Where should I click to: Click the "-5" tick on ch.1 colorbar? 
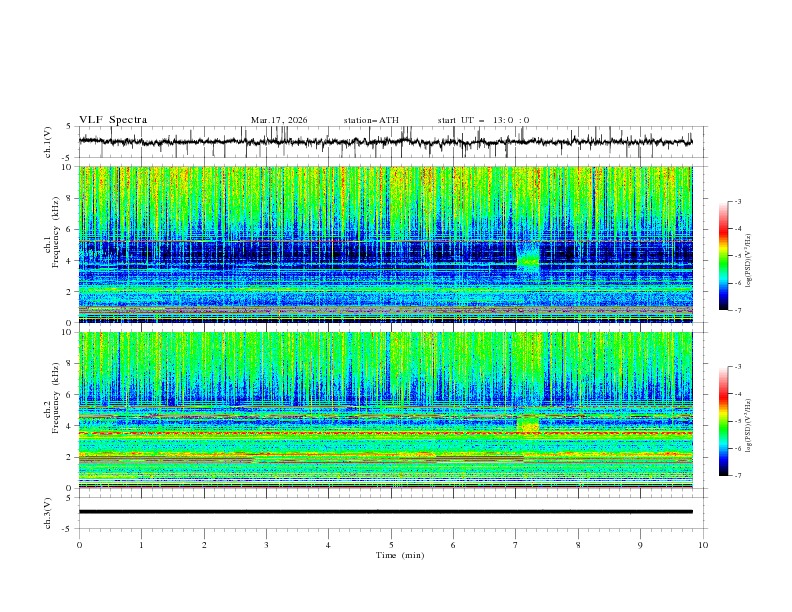[737, 256]
